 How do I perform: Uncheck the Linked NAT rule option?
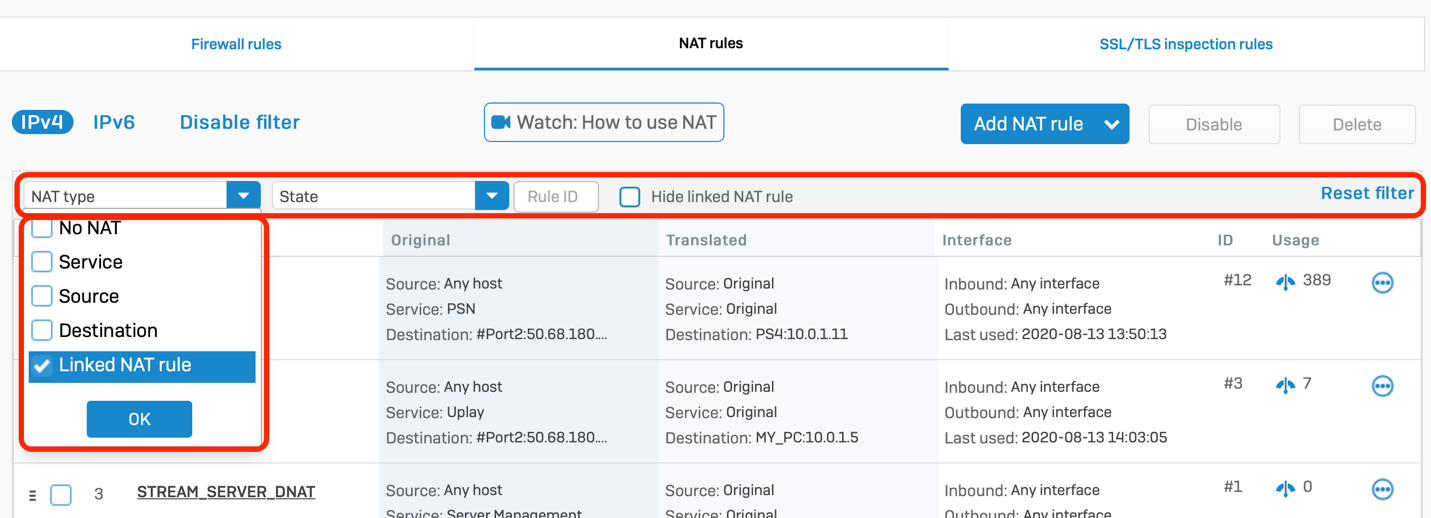click(42, 366)
